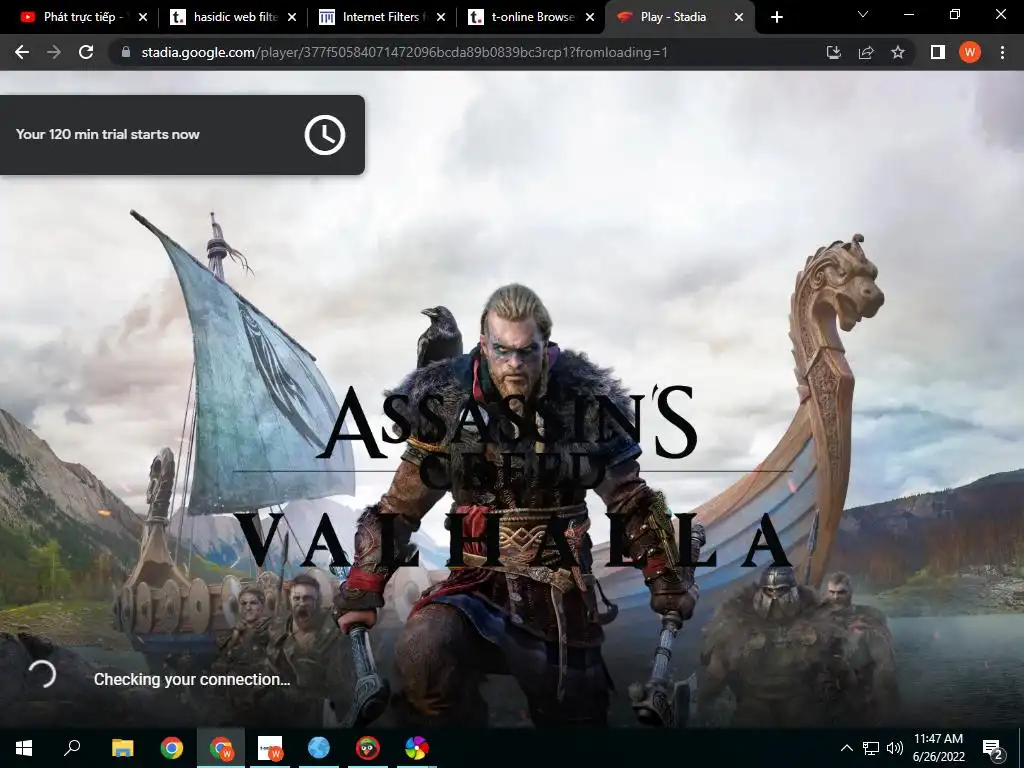This screenshot has height=768, width=1024.
Task: Open the red-green bird app in the taskbar
Action: 368,748
